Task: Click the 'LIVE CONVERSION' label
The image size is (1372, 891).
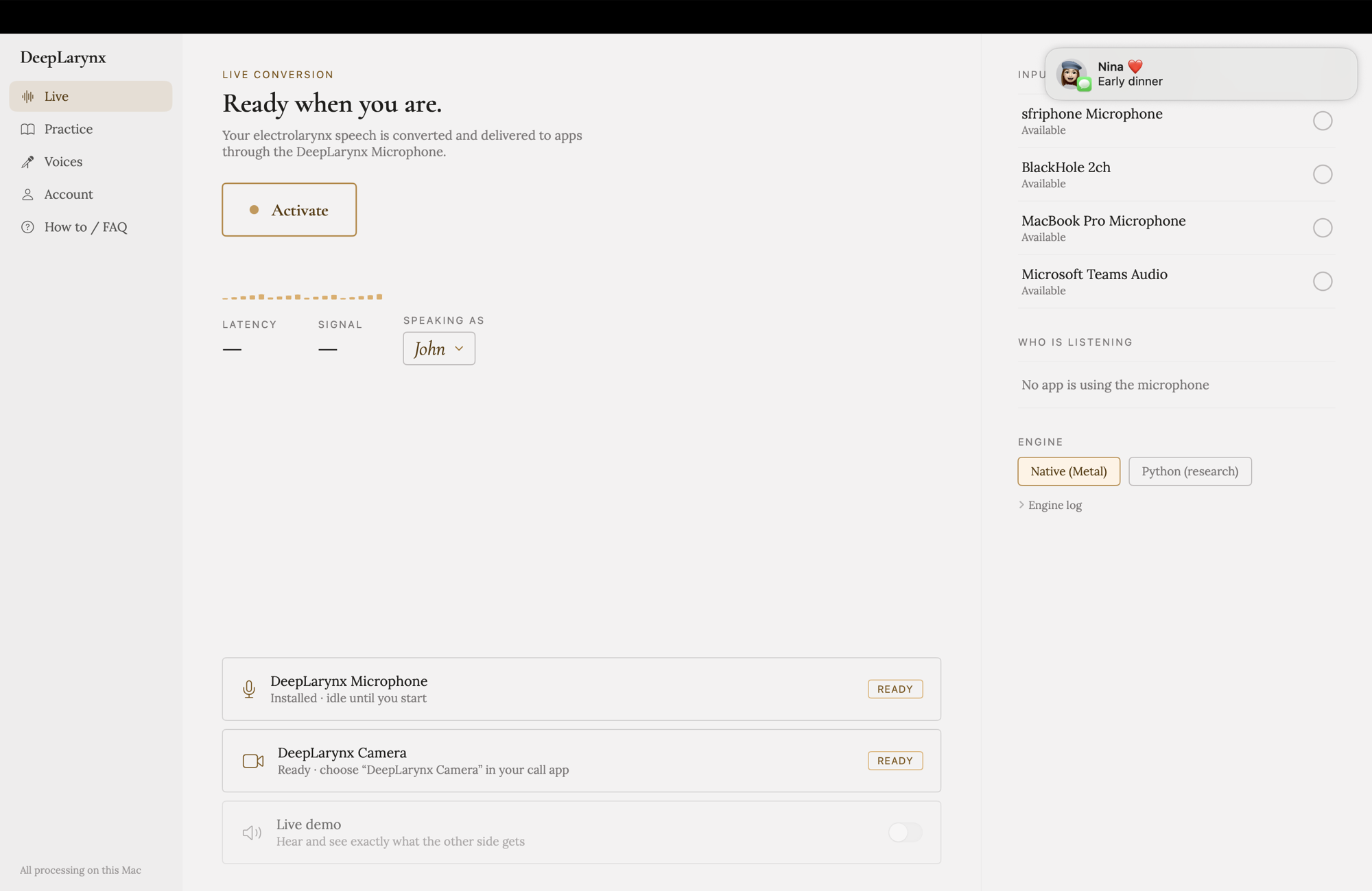Action: 278,75
